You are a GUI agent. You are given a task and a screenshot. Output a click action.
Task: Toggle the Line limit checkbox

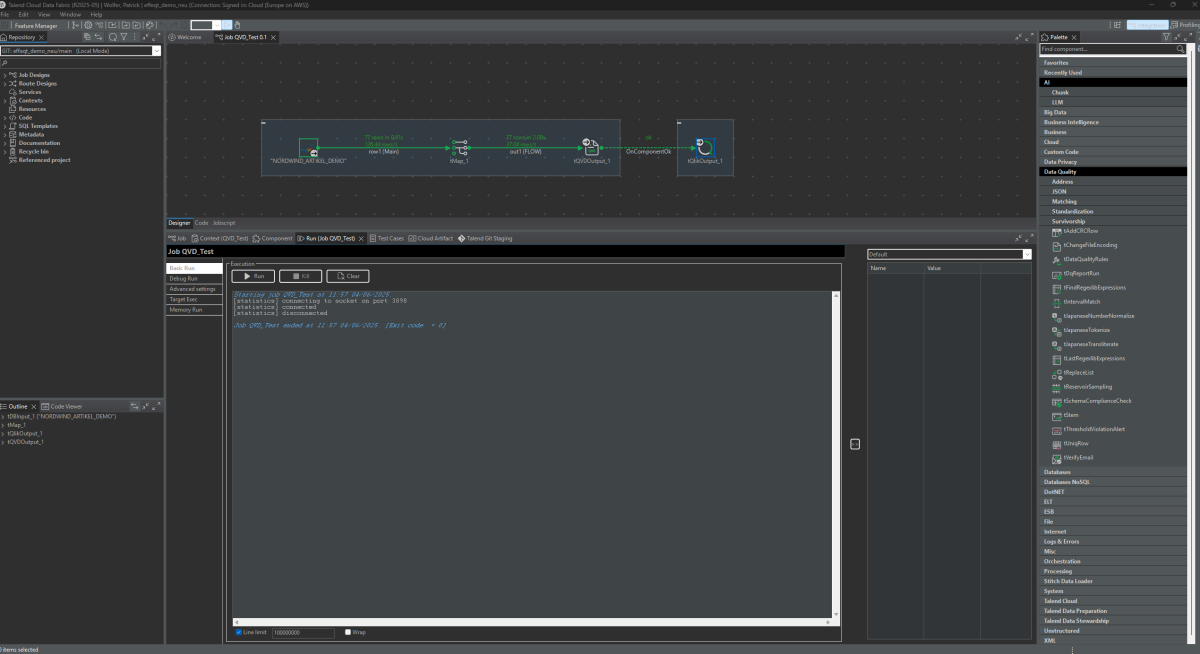pos(237,632)
